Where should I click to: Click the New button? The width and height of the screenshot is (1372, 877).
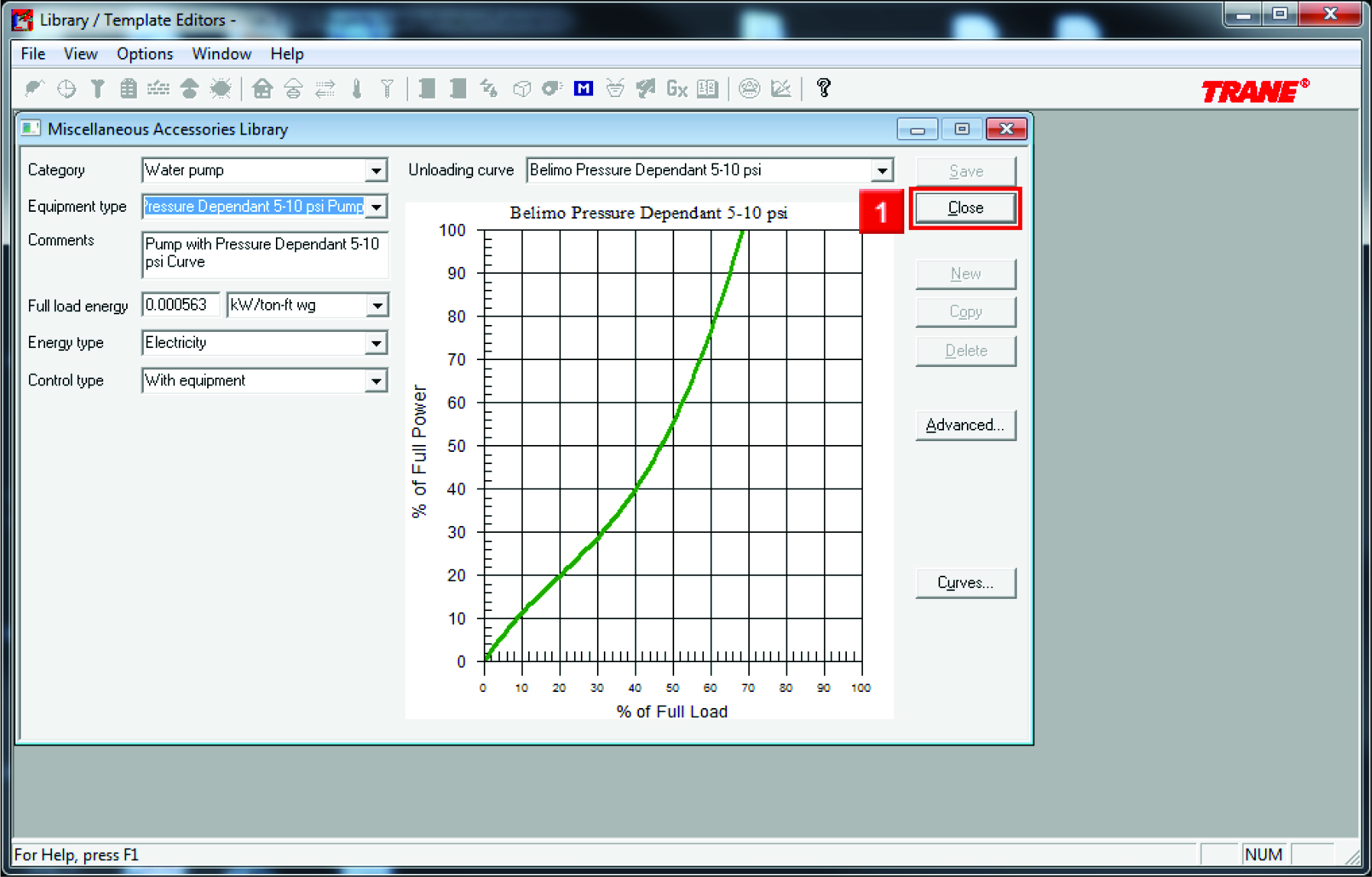click(965, 274)
